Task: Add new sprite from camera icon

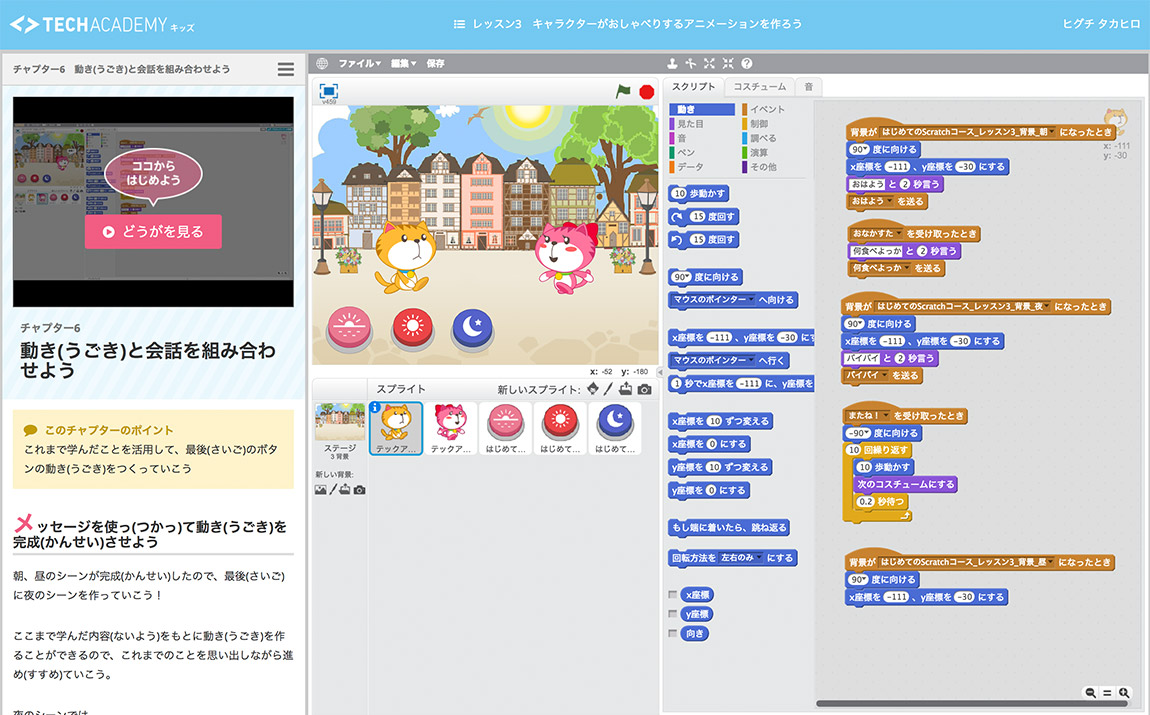Action: pos(645,389)
